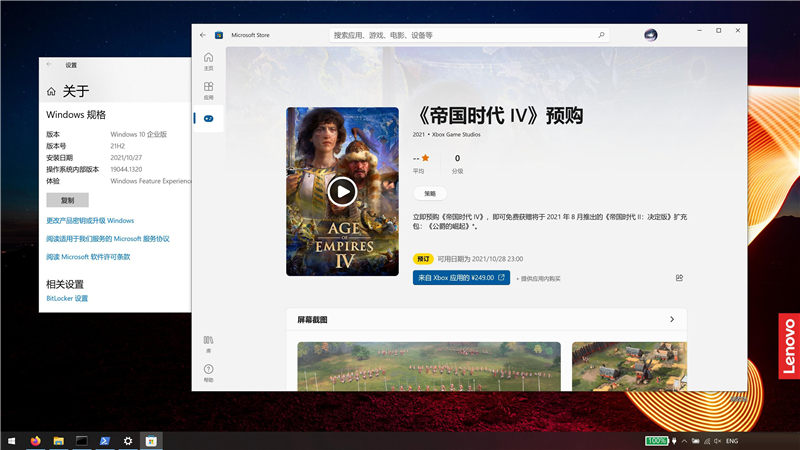The height and width of the screenshot is (450, 800).
Task: Click the 策略 (Strategy) genre tag
Action: tap(429, 194)
